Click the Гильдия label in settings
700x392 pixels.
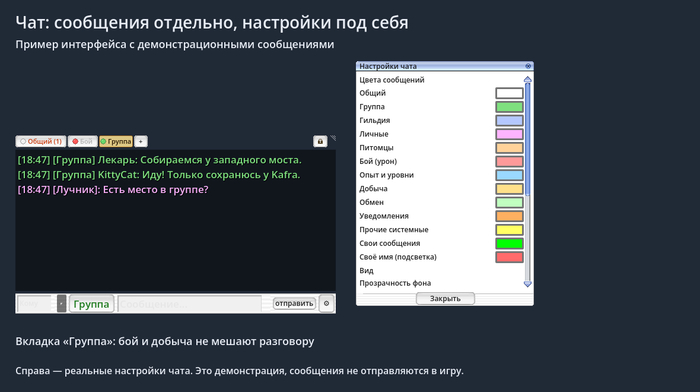tap(375, 121)
